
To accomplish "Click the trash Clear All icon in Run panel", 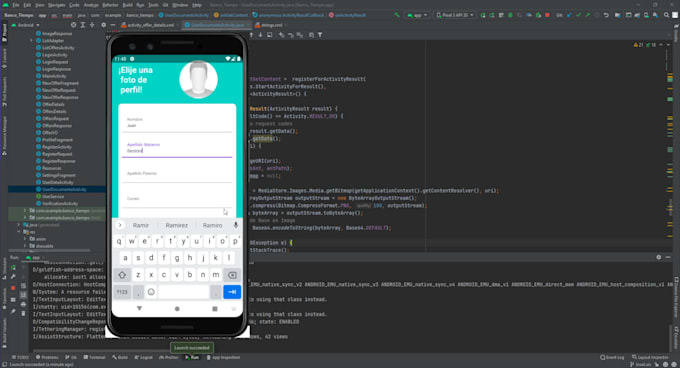I will [23, 313].
